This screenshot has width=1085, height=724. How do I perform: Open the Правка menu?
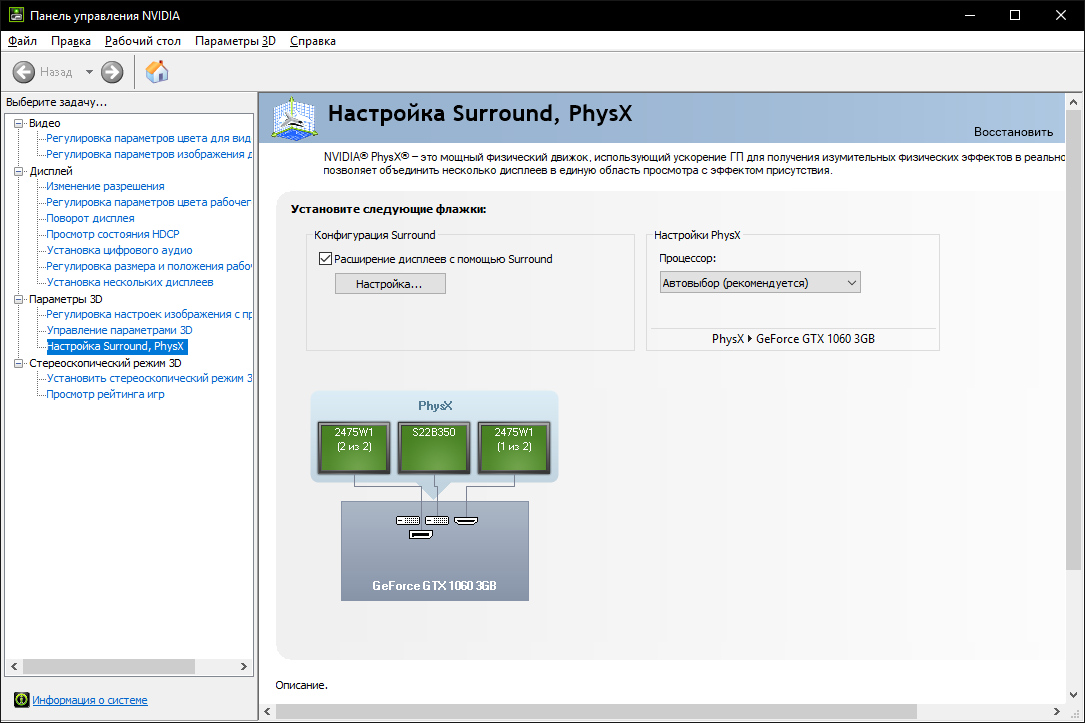[x=71, y=41]
